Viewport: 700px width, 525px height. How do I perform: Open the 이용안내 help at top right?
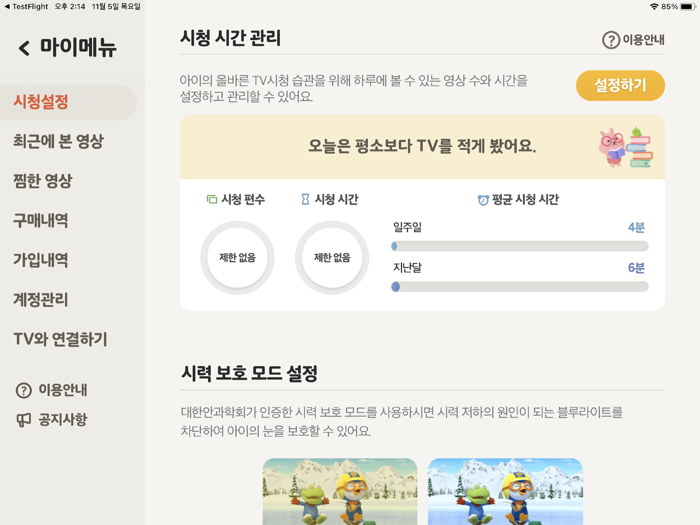click(633, 40)
